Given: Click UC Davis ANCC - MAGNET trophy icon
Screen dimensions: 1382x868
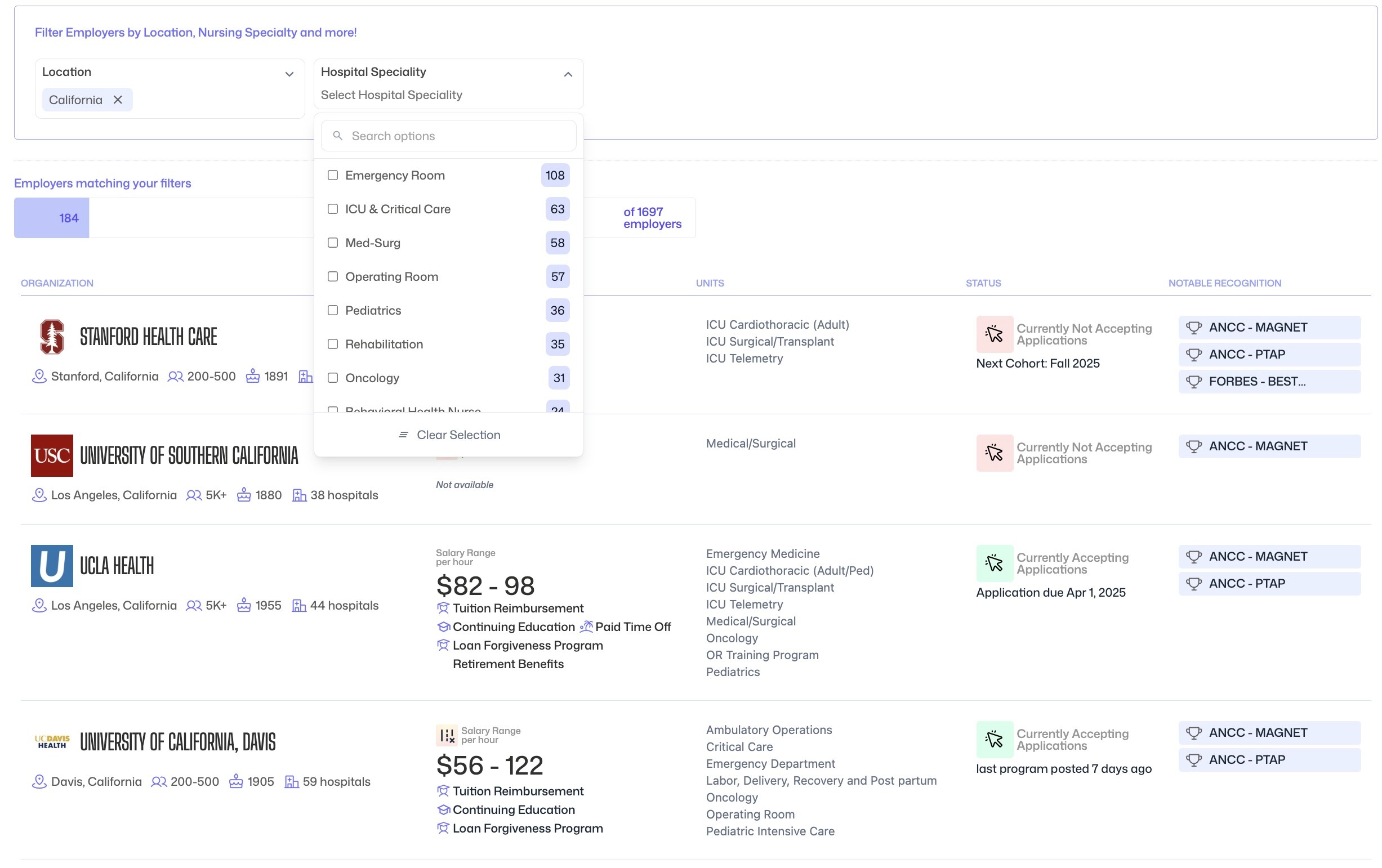Looking at the screenshot, I should point(1194,732).
